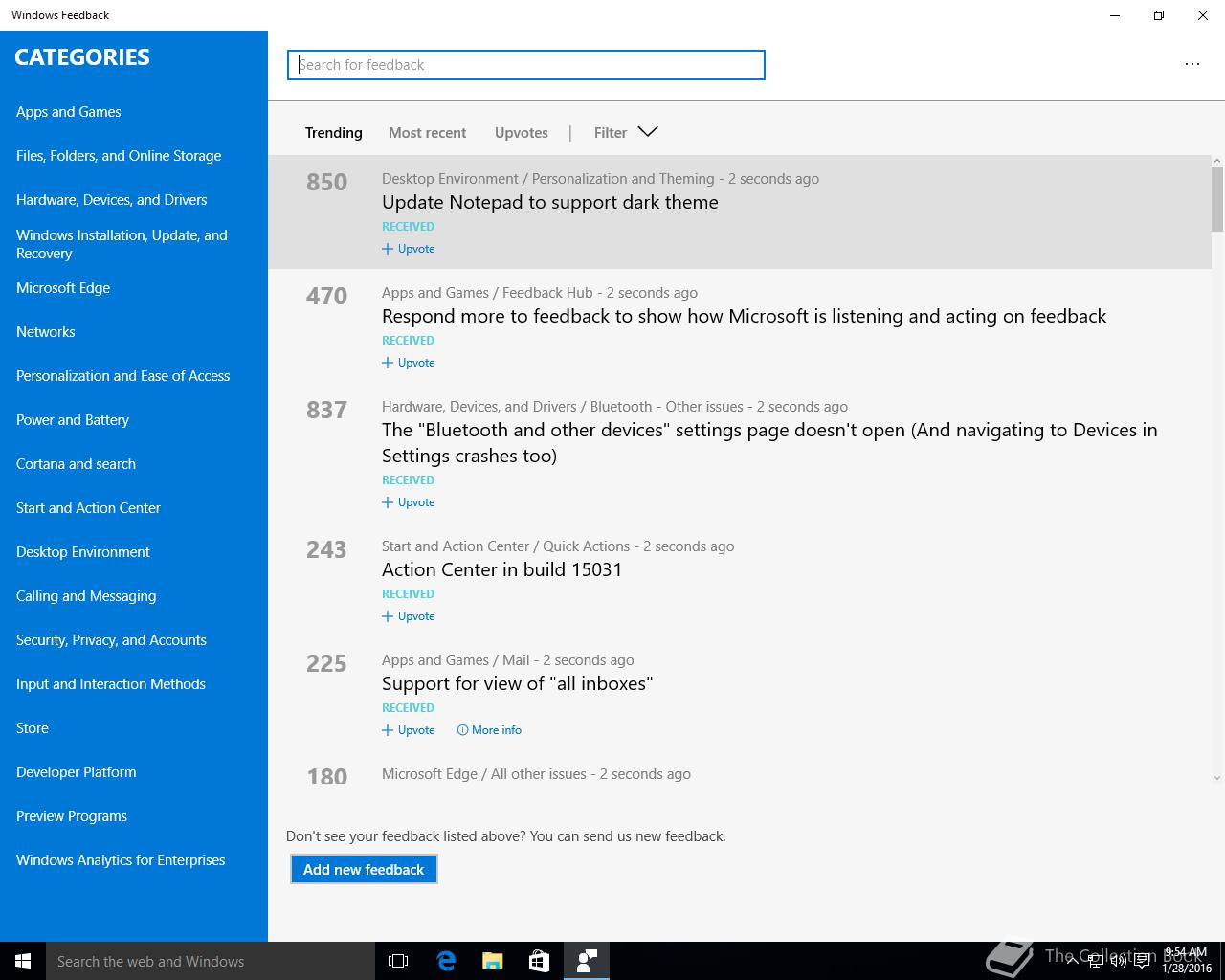This screenshot has width=1225, height=980.
Task: Upvote the Support all inboxes feedback
Action: 409,730
